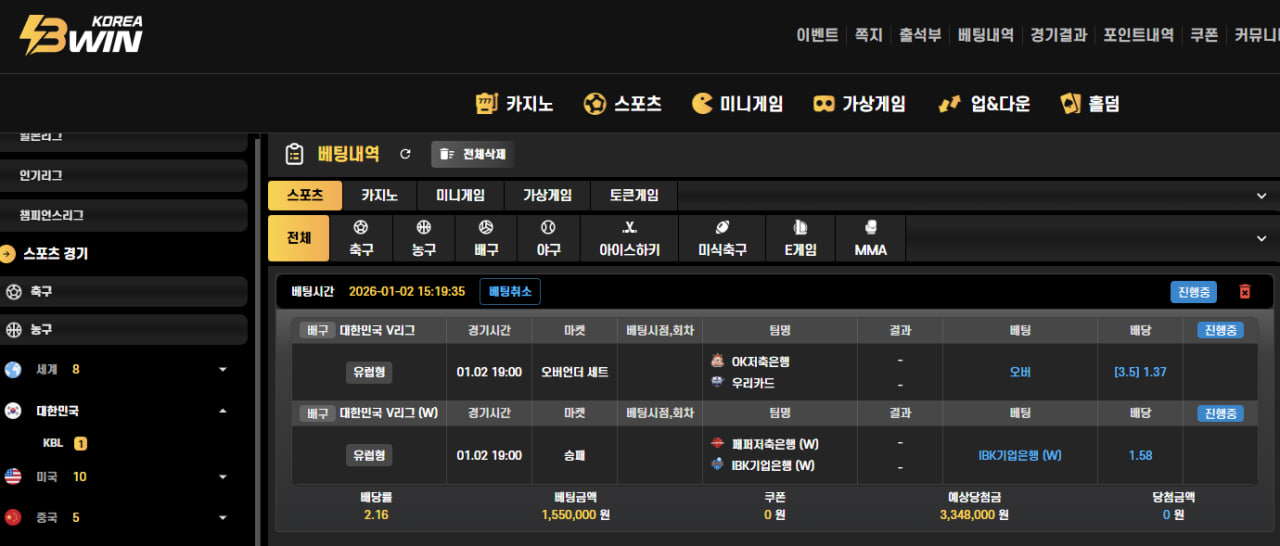The height and width of the screenshot is (546, 1280).
Task: Open the 미니게임 top navigation menu
Action: [x=737, y=104]
